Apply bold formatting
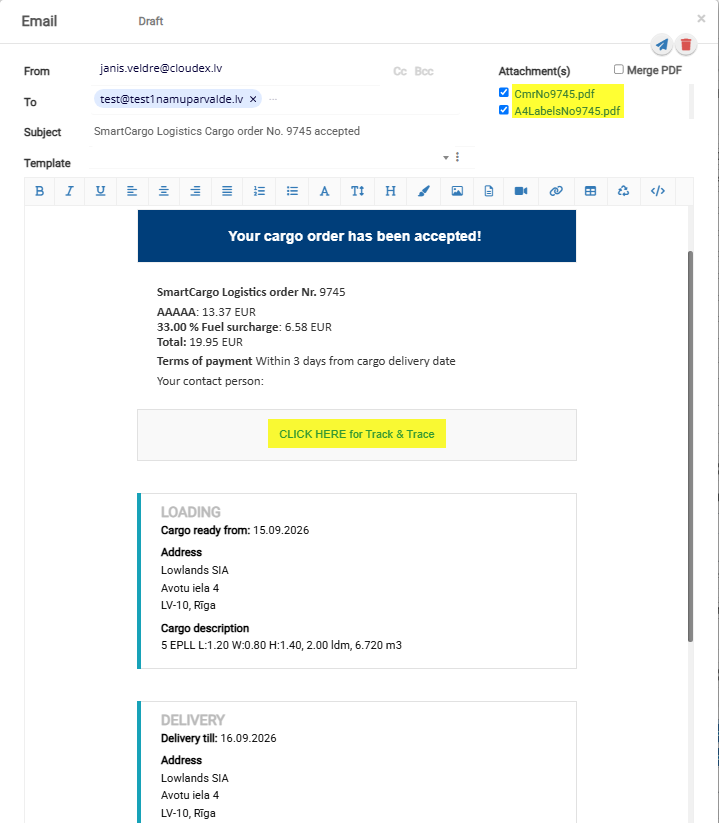The image size is (719, 823). point(39,191)
